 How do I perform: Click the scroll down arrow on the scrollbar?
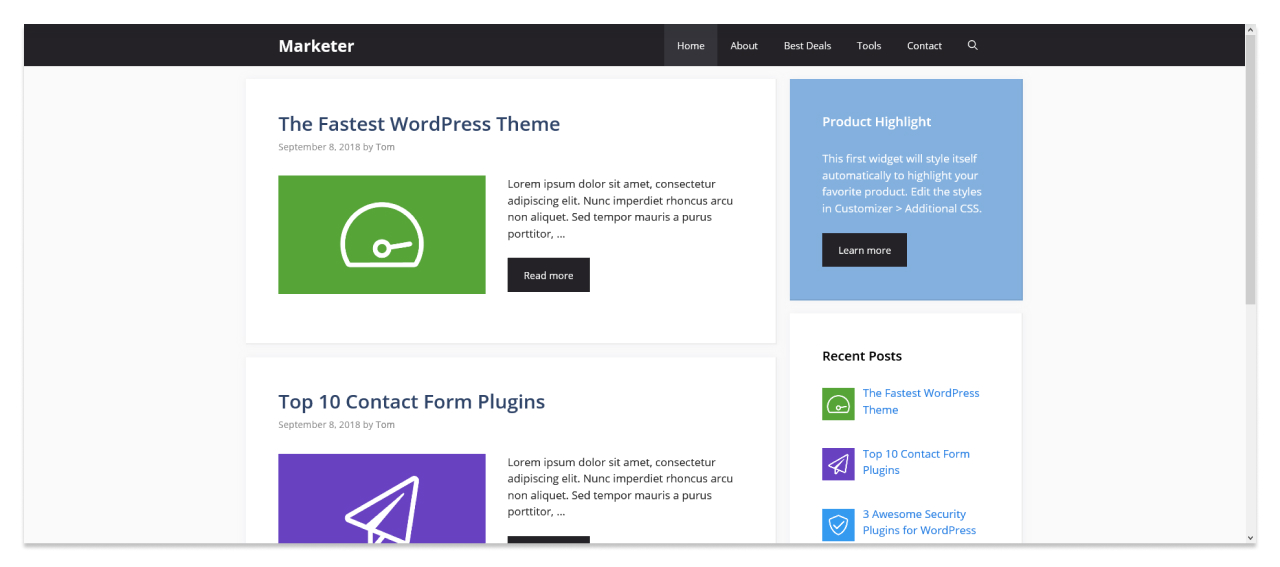pyautogui.click(x=1250, y=538)
